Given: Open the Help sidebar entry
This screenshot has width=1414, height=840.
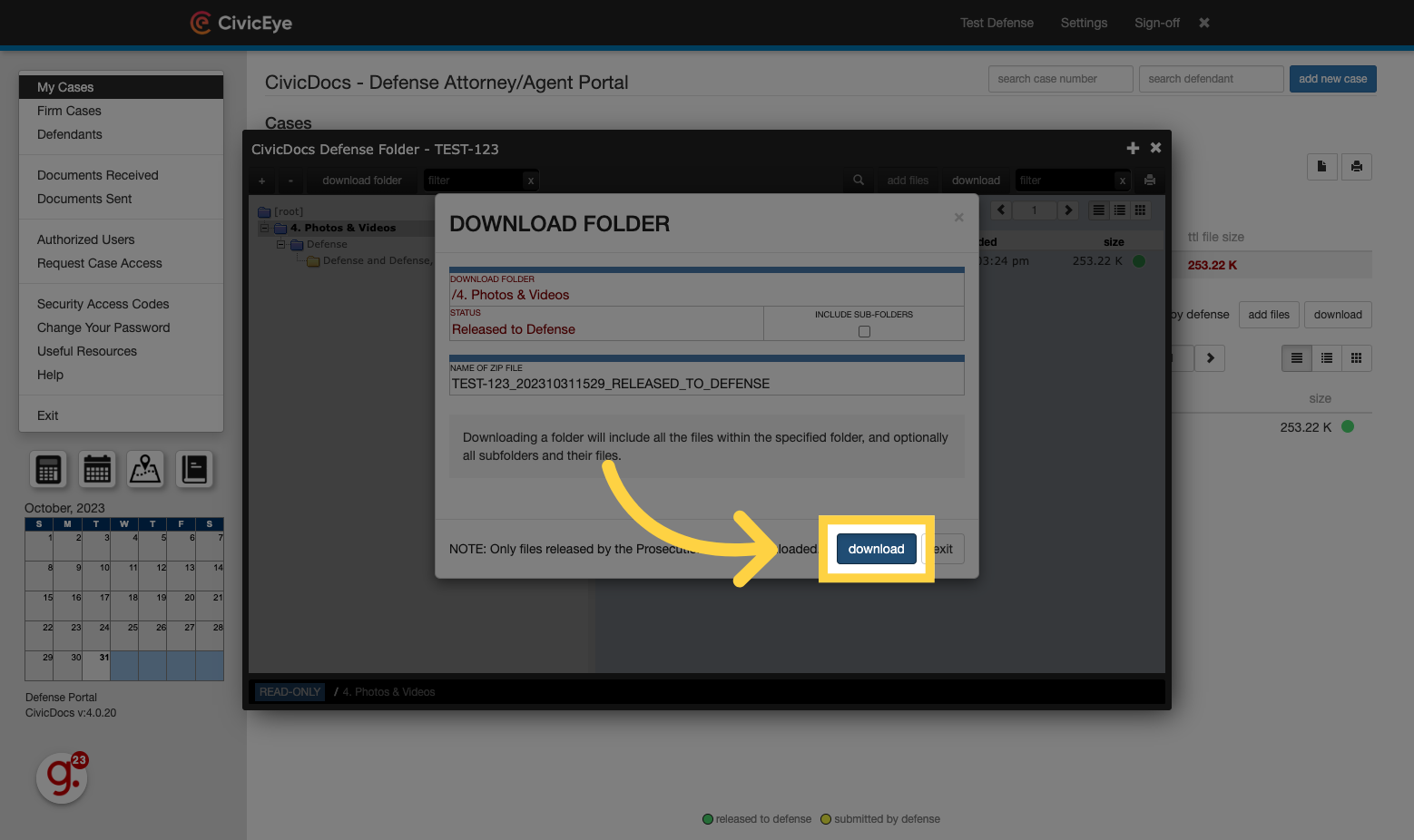Looking at the screenshot, I should pos(51,375).
